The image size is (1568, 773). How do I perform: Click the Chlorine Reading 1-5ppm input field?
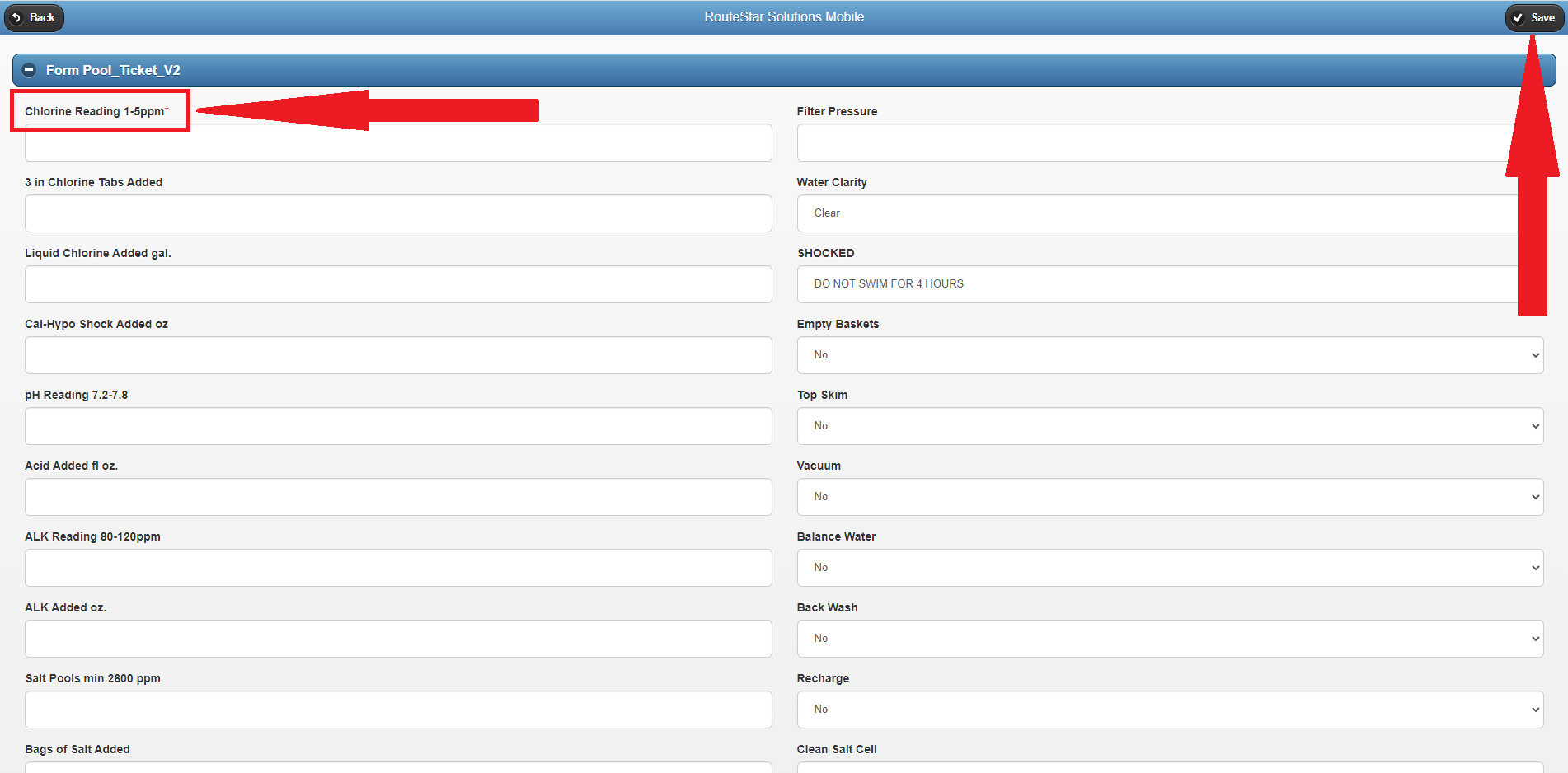(x=398, y=143)
